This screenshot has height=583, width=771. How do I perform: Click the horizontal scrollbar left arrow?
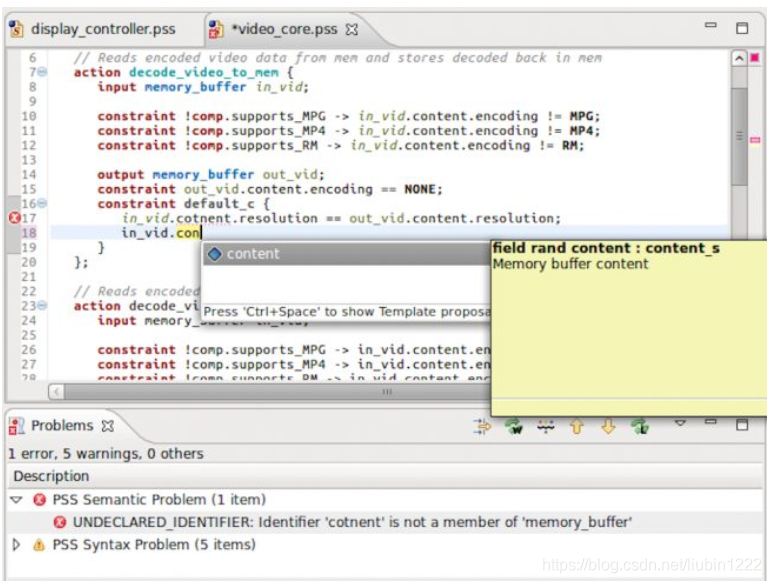(x=57, y=392)
